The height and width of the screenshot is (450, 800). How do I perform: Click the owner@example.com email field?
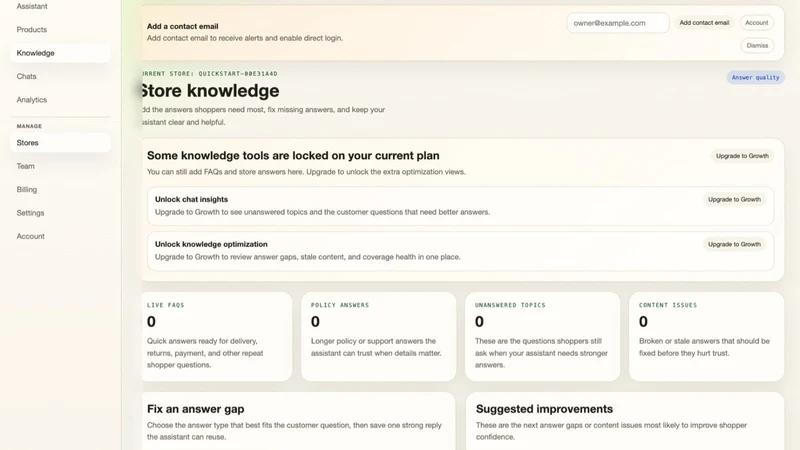618,23
